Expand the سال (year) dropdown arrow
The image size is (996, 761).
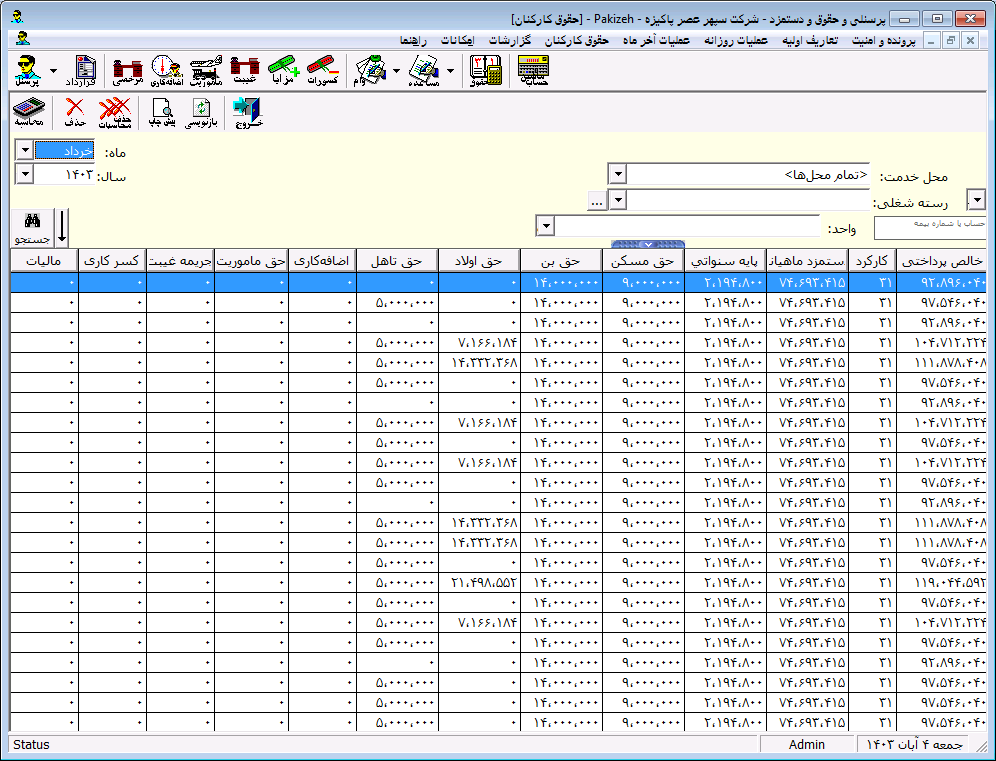[24, 174]
